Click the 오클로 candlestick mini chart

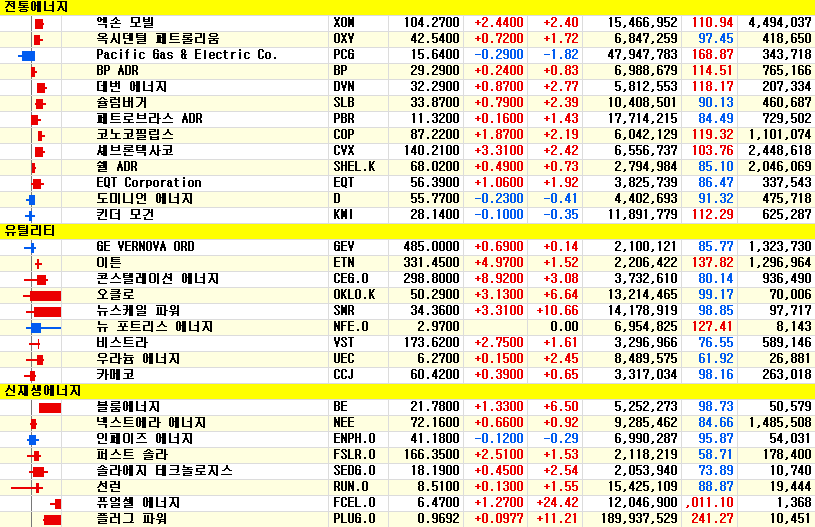[x=42, y=296]
